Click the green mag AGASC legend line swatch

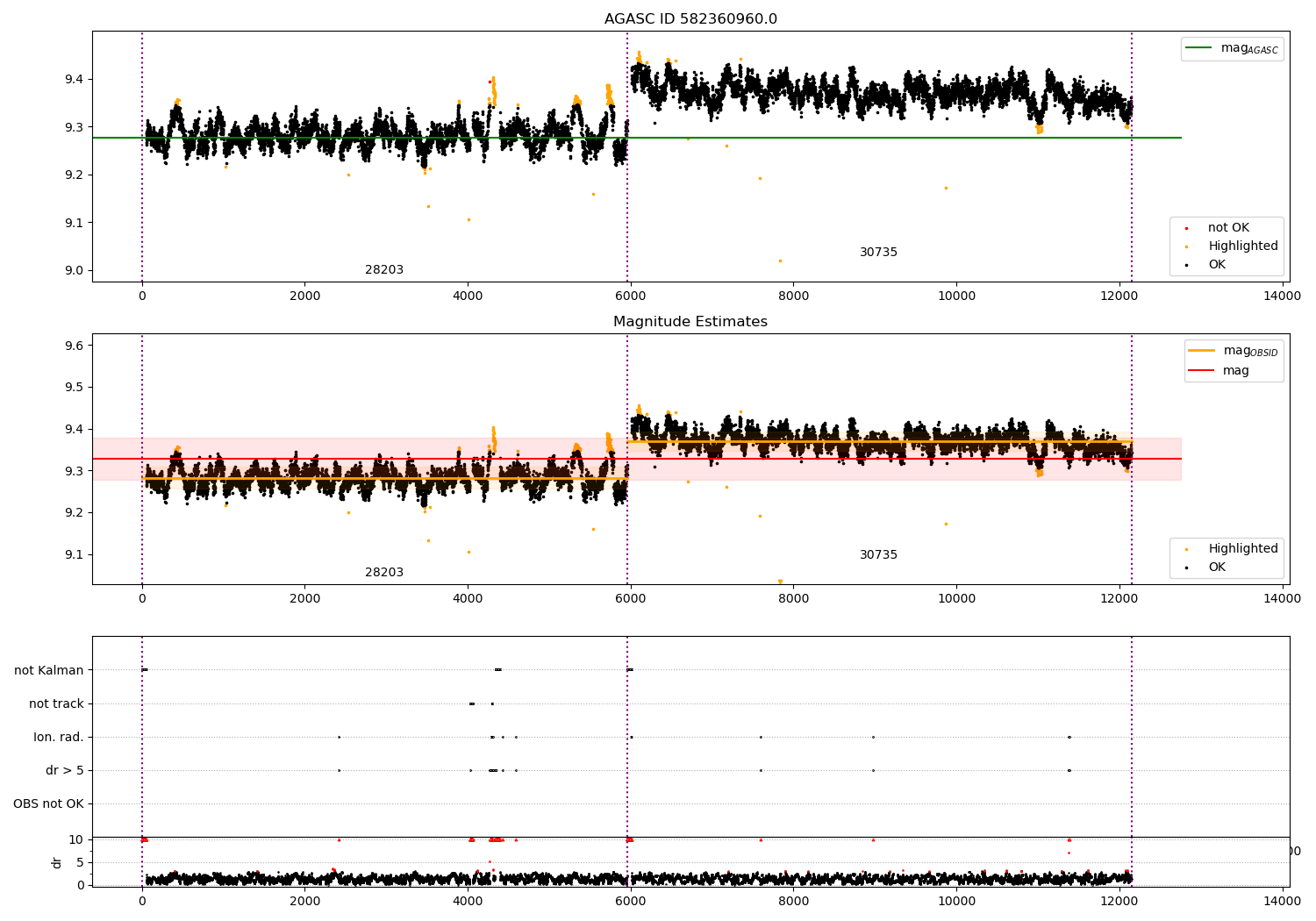[x=1198, y=48]
